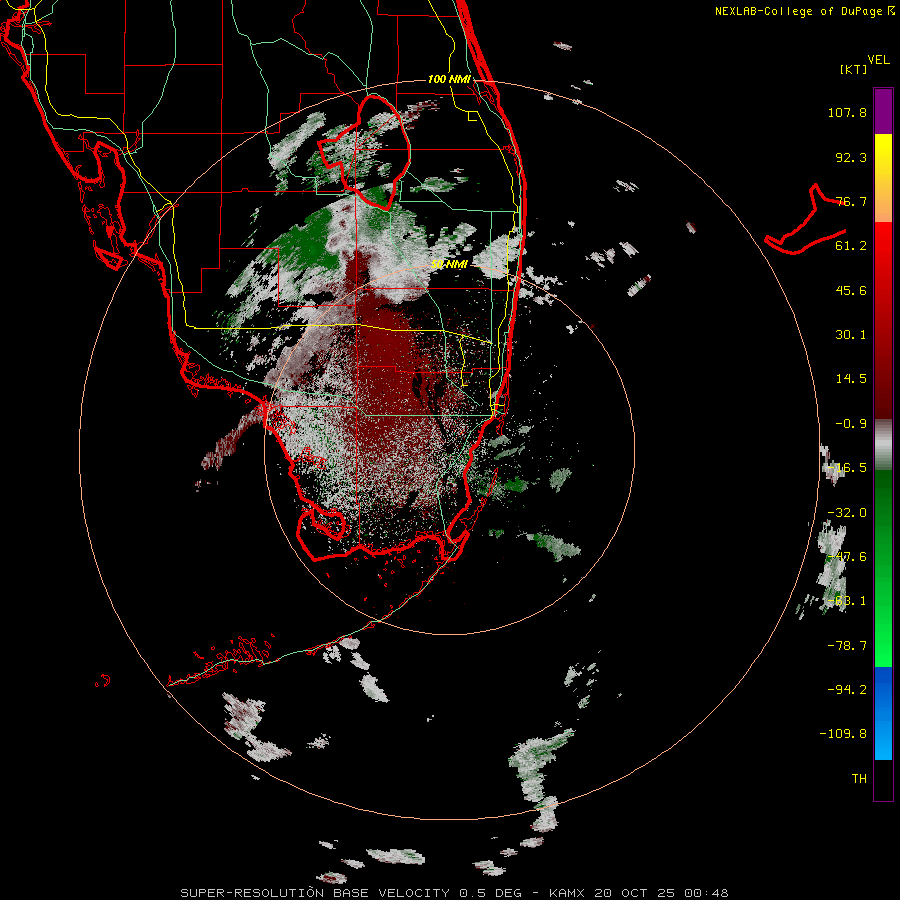This screenshot has height=900, width=900.
Task: Select the -0.9 velocity scale value
Action: tap(851, 424)
